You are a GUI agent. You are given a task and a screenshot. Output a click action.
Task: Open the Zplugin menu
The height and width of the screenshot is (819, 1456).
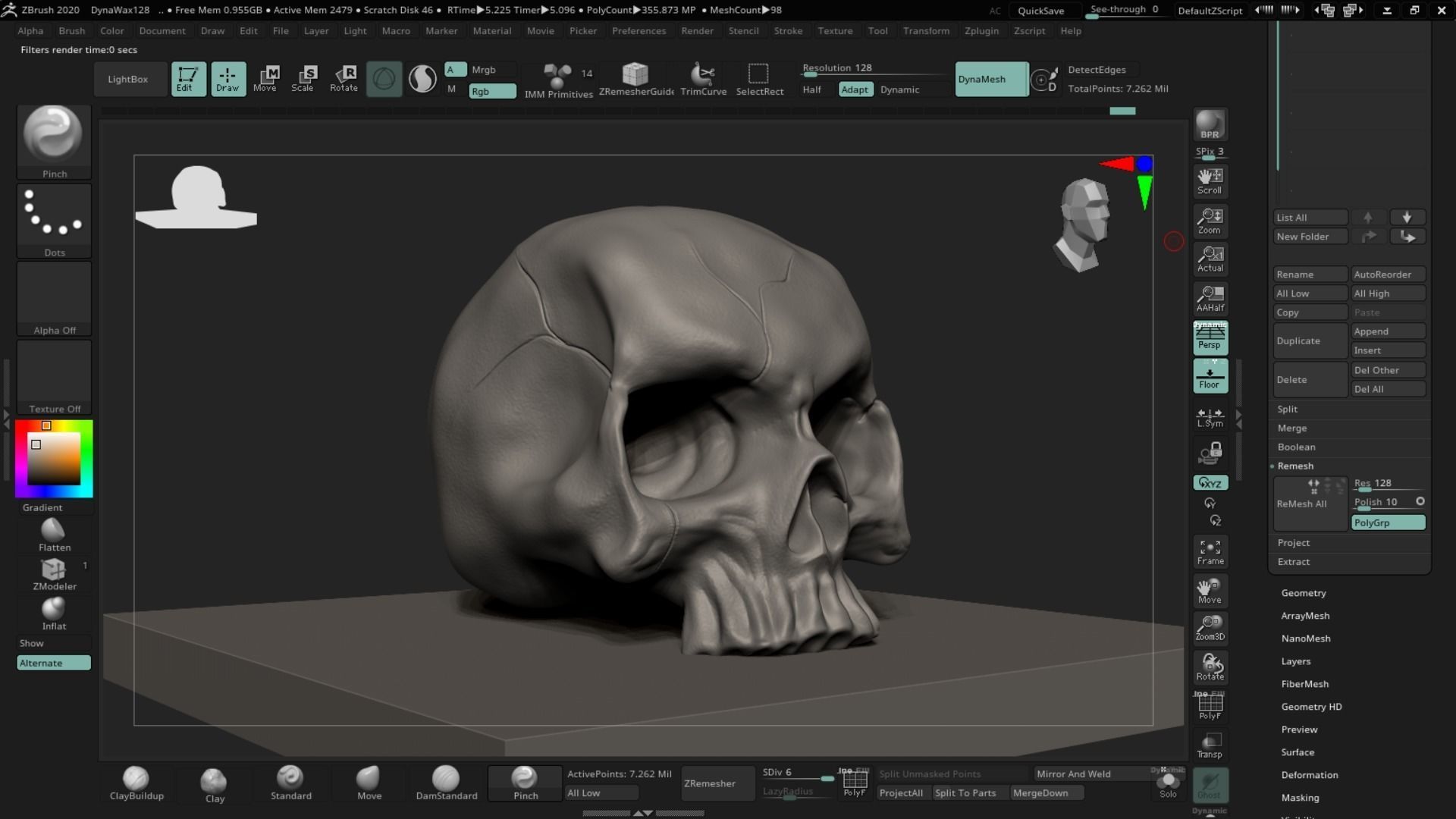(981, 31)
